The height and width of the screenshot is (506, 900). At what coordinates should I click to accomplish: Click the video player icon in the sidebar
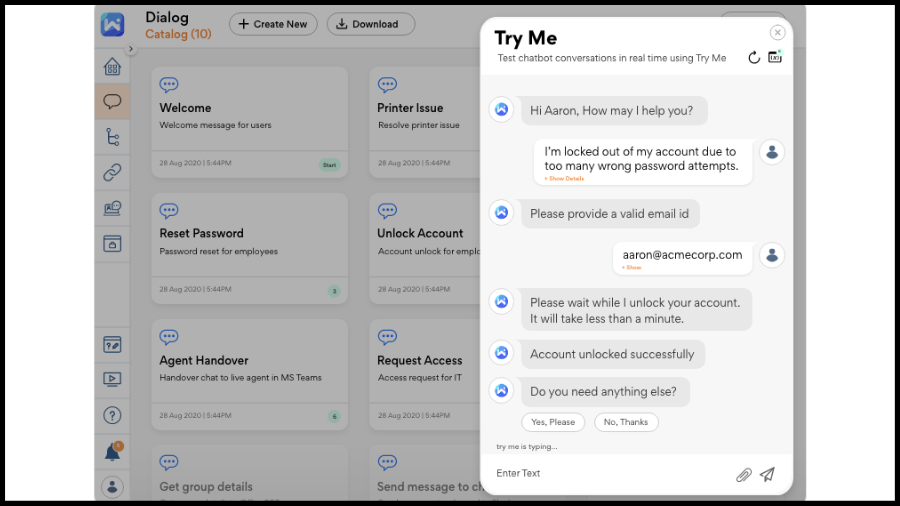point(112,379)
